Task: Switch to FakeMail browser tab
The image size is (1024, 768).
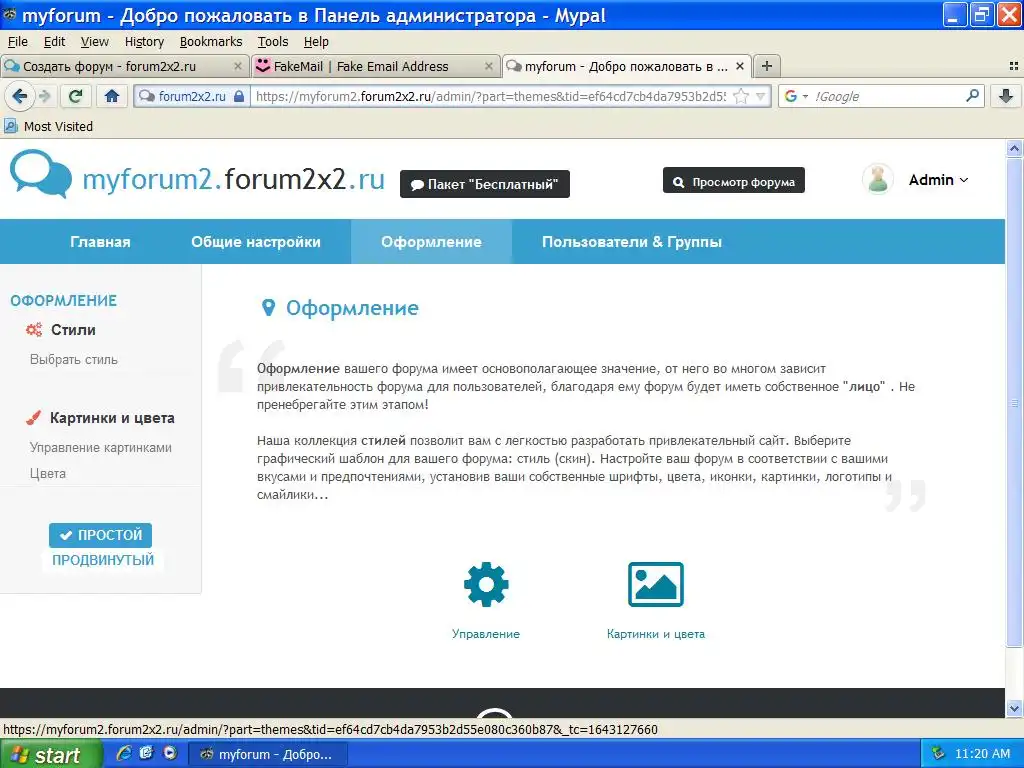Action: pos(375,66)
